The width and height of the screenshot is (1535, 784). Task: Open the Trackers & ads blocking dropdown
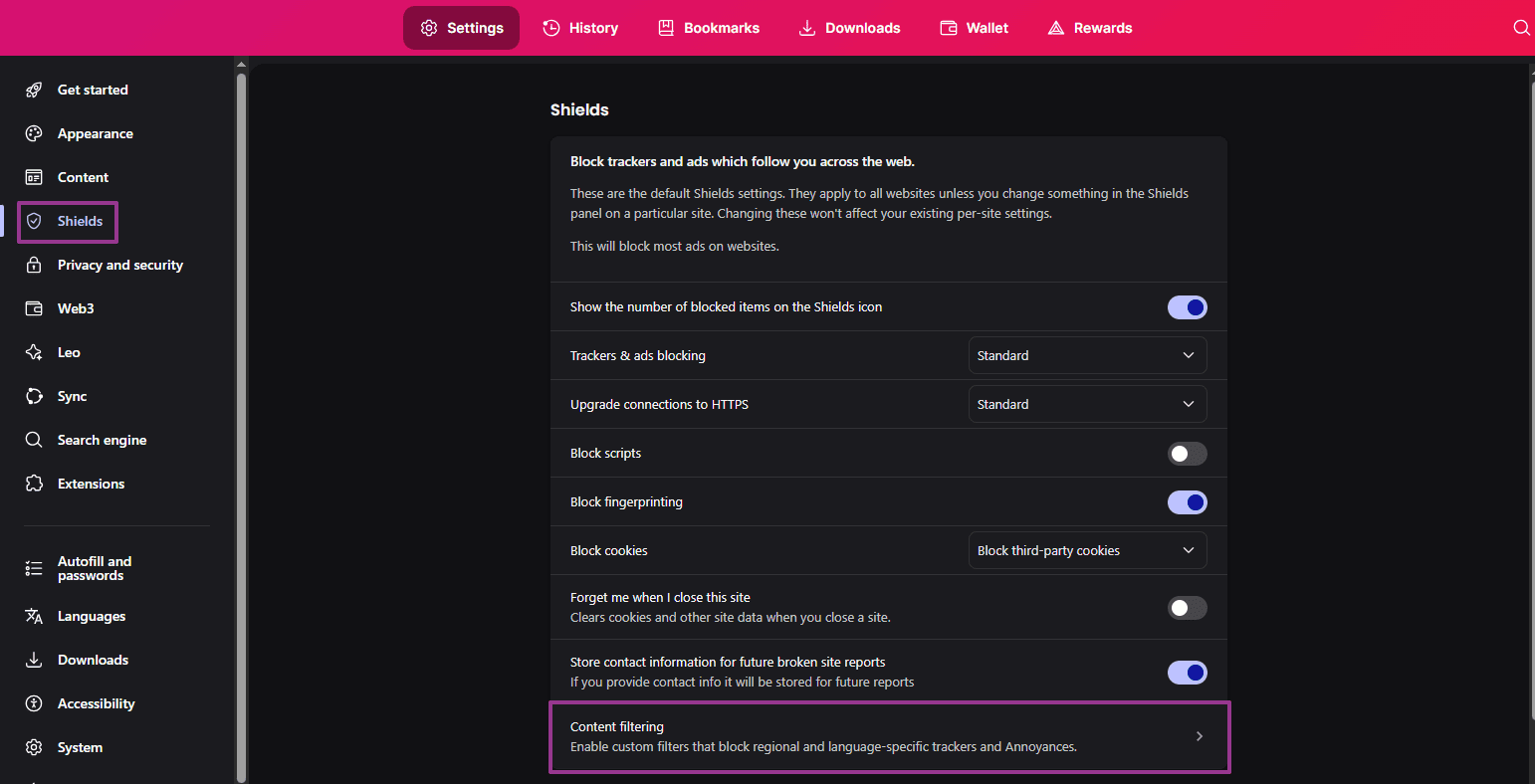(x=1087, y=354)
